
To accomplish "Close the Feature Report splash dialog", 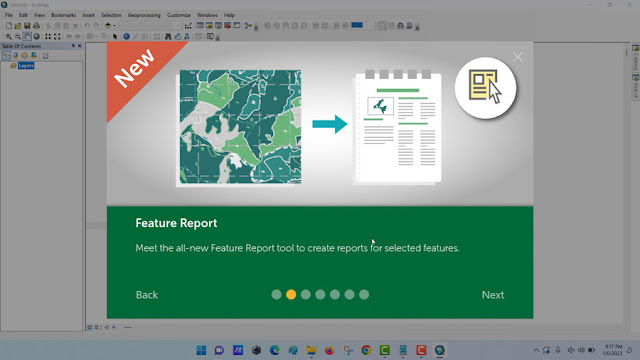I will [518, 57].
